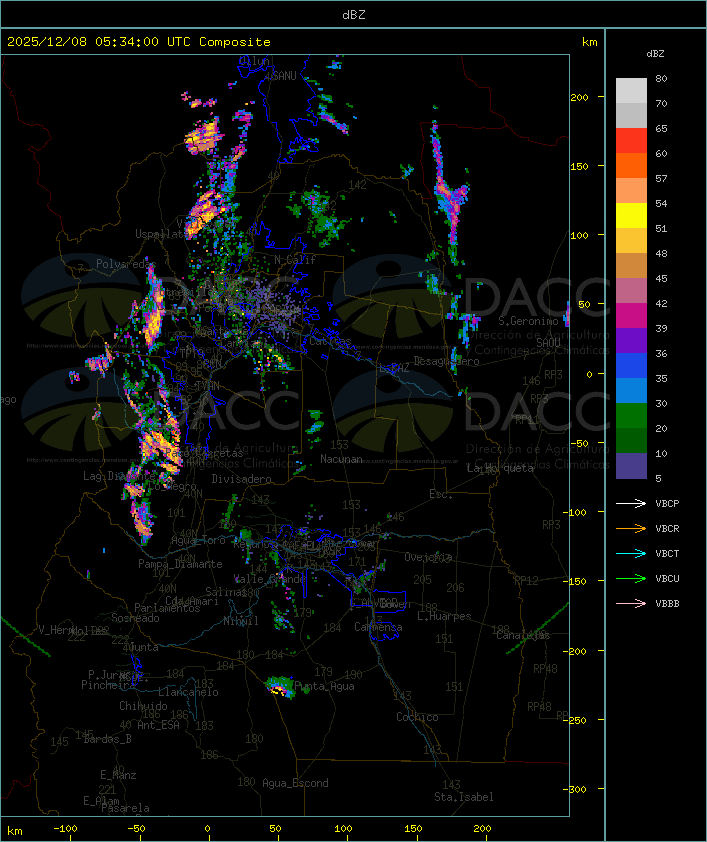Click the L.Huarpes map label
Image resolution: width=707 pixels, height=842 pixels.
pos(444,616)
